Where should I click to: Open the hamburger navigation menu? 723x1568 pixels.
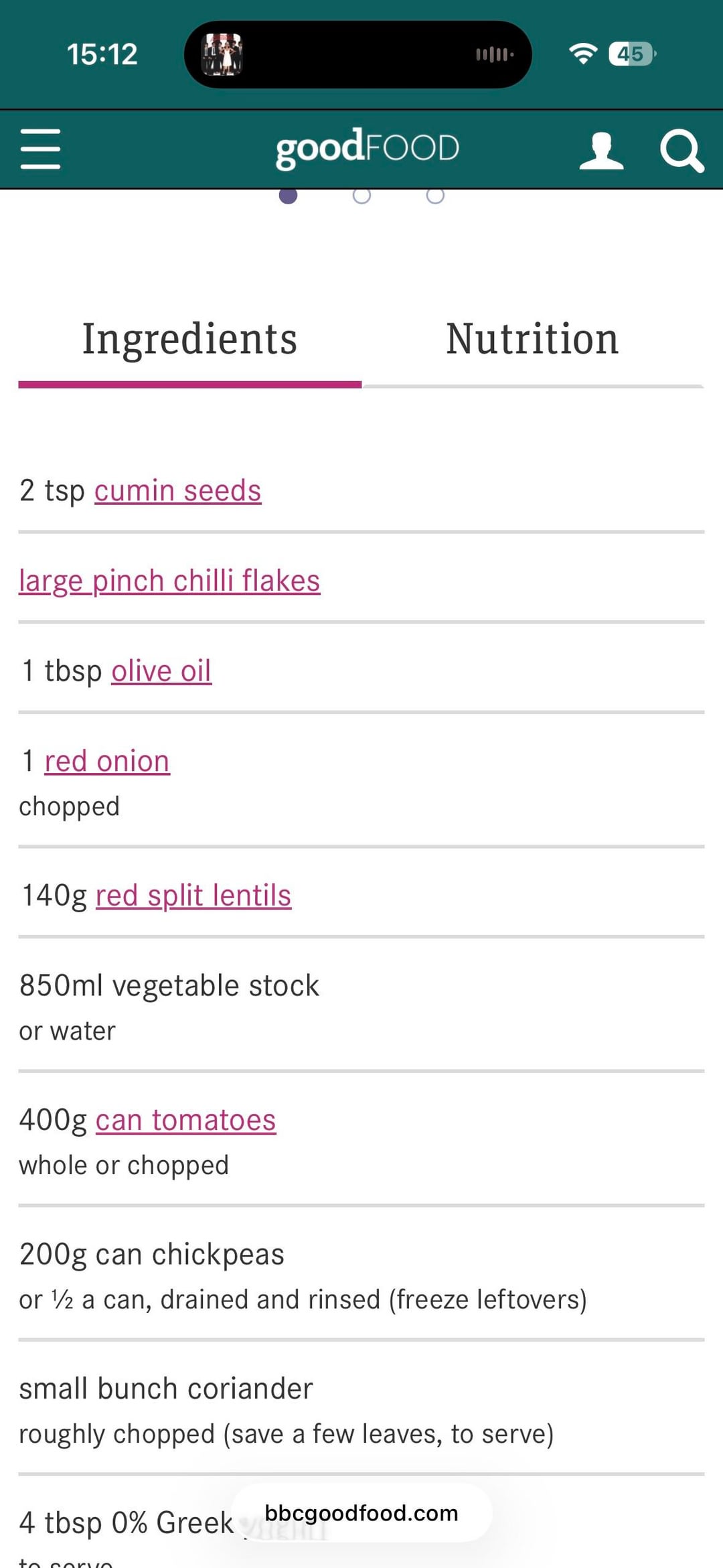tap(40, 149)
